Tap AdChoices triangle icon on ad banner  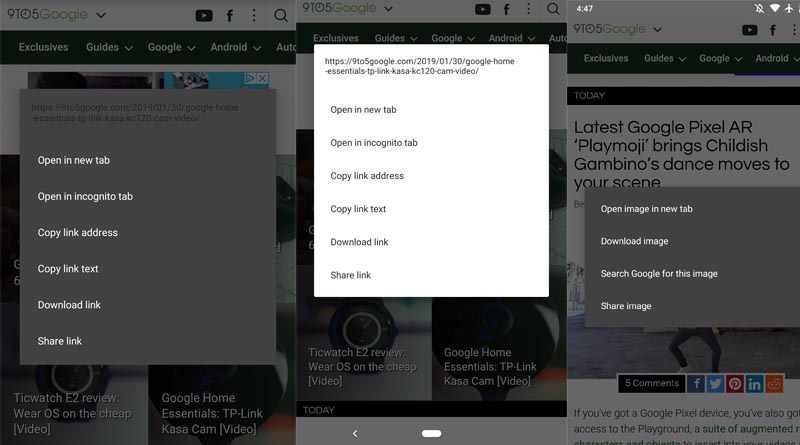pos(251,78)
